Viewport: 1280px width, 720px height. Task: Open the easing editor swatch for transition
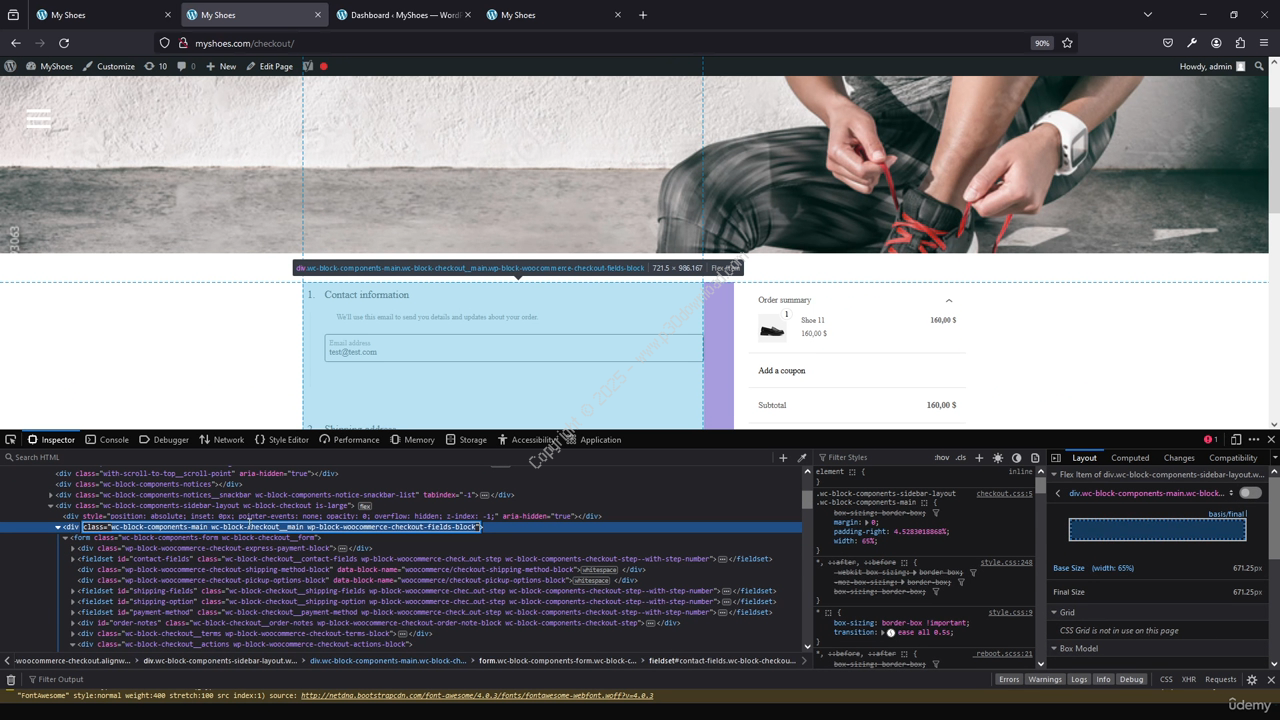click(890, 632)
